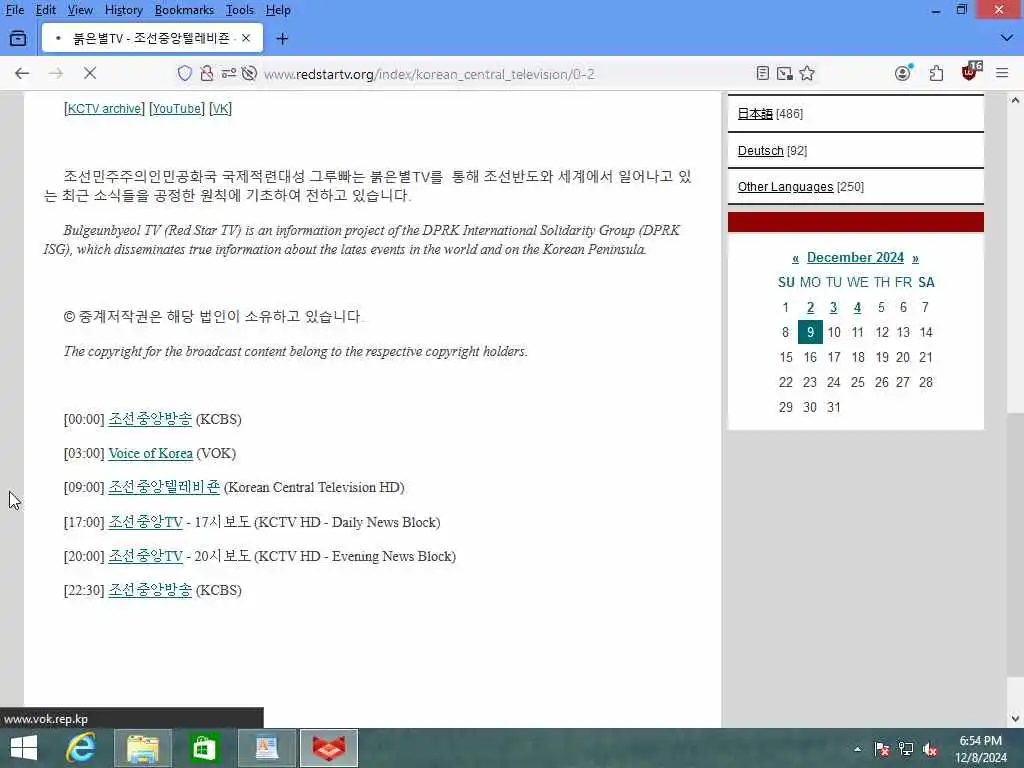Open the Voice of Korea link
Image resolution: width=1024 pixels, height=768 pixels.
[150, 453]
